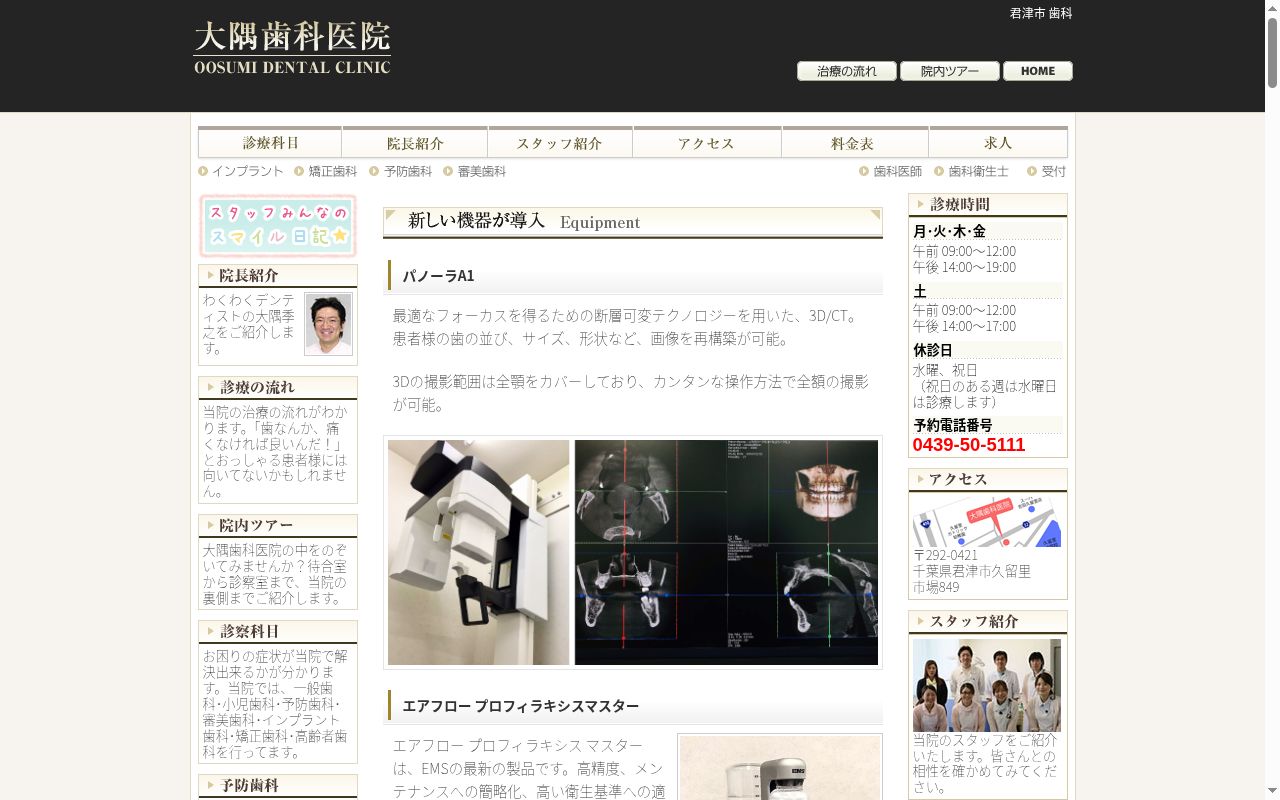Follow the 受付 recruitment link

pyautogui.click(x=1047, y=171)
